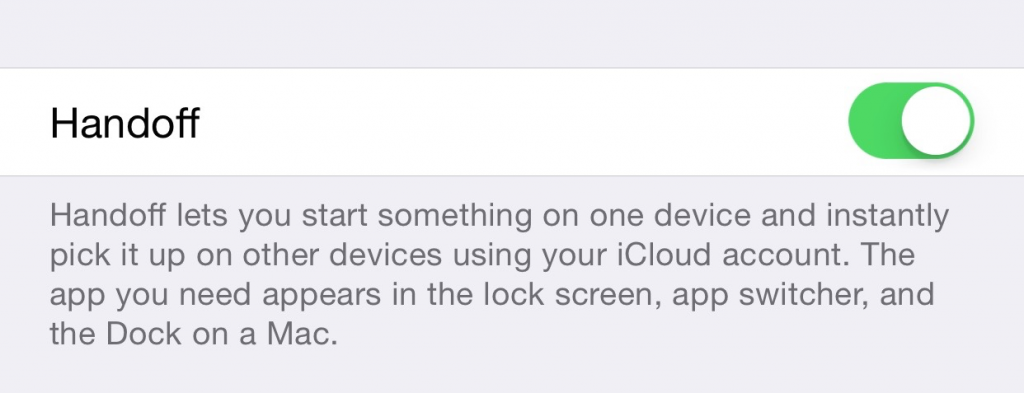The image size is (1024, 393).
Task: Turn off the Handoff switch
Action: point(910,121)
